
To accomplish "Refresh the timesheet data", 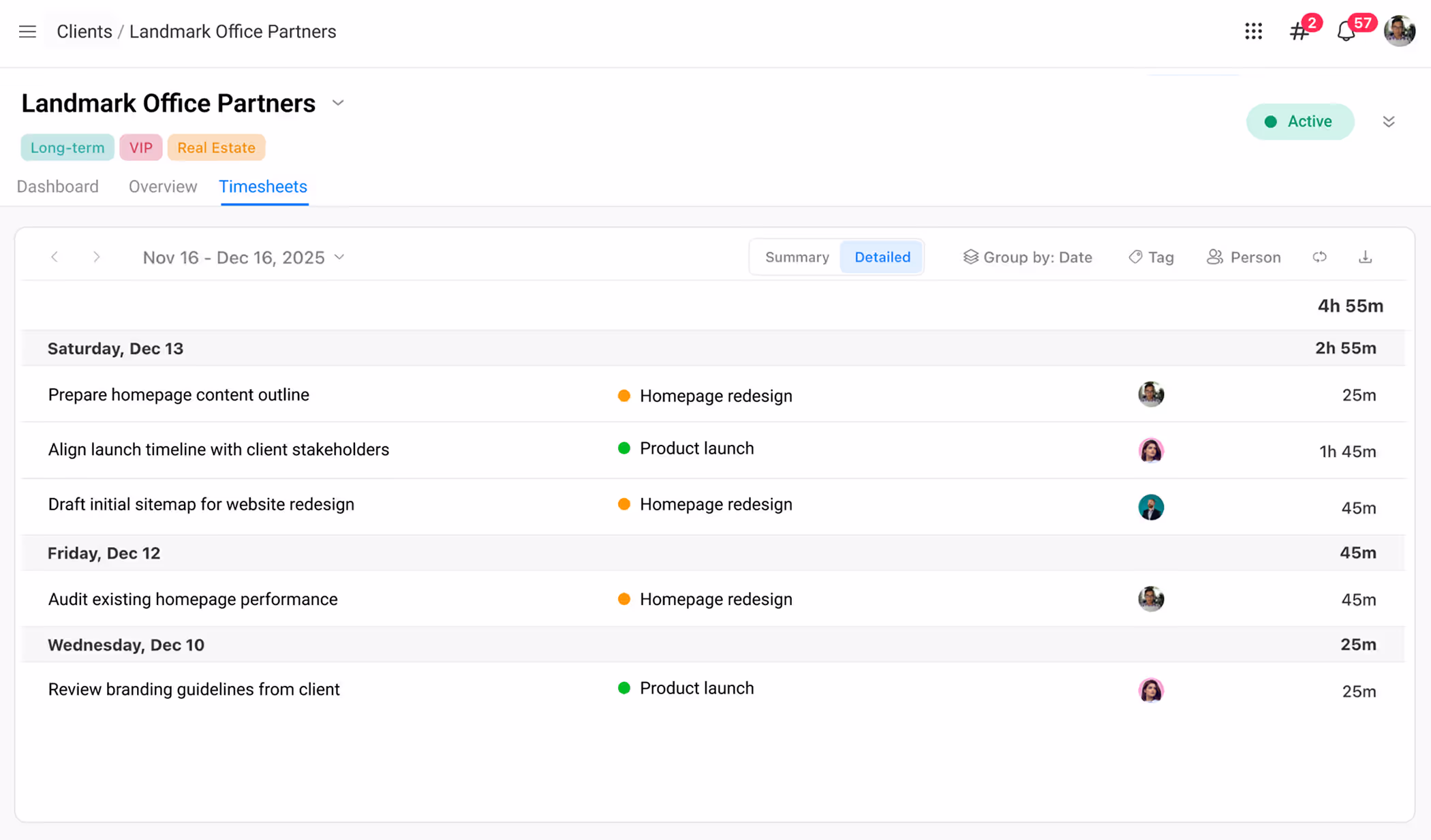I will click(x=1320, y=257).
